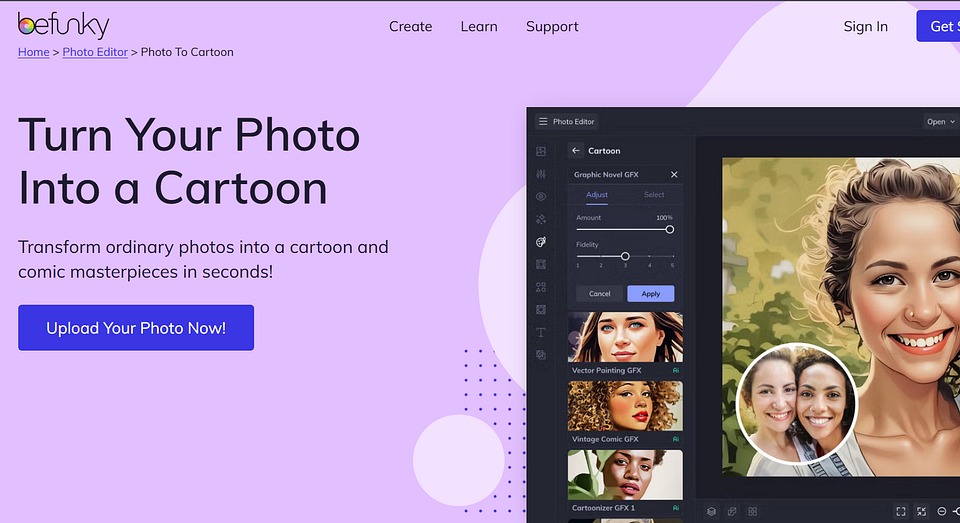Select the Cartoonizer GFX 1 thumbnail
The image size is (960, 523).
coord(625,475)
